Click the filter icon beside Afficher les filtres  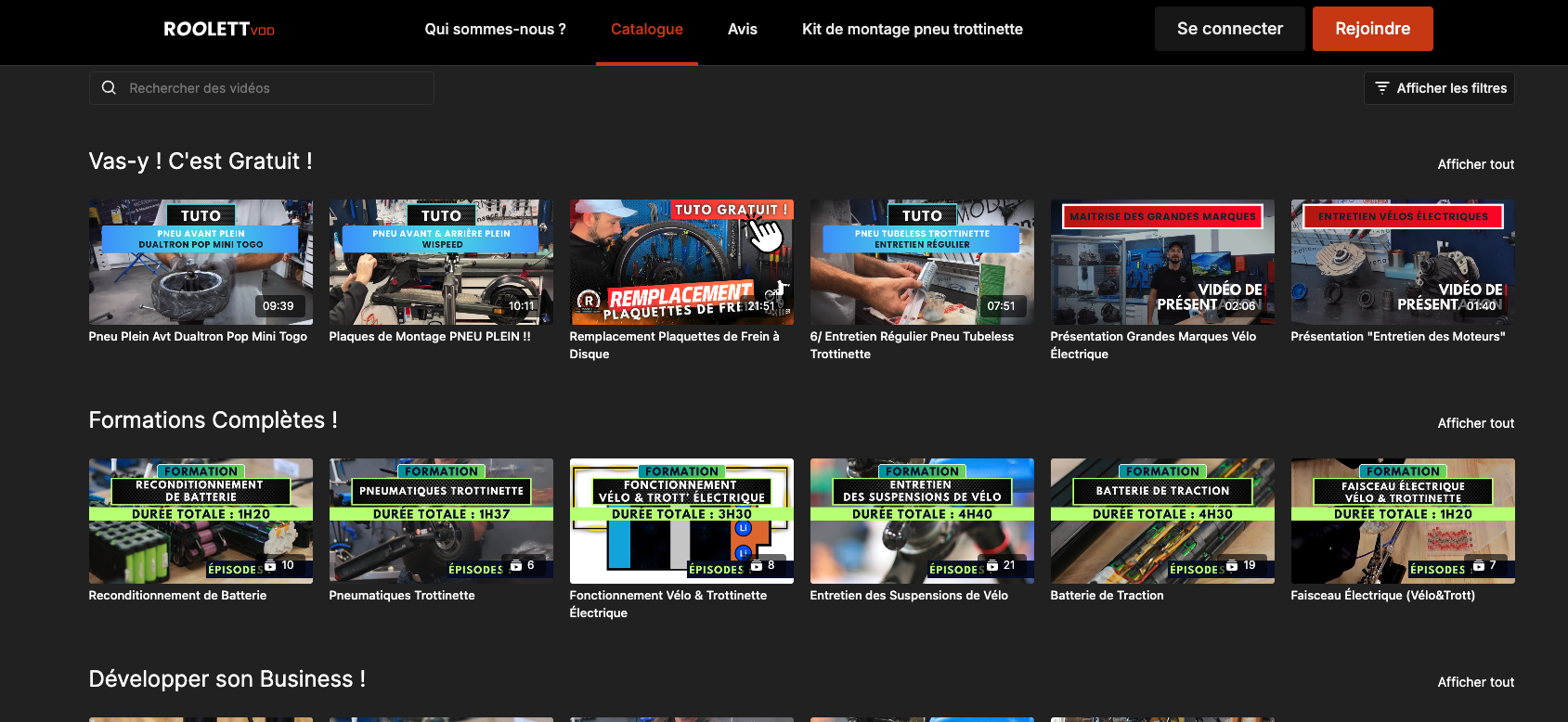tap(1381, 88)
